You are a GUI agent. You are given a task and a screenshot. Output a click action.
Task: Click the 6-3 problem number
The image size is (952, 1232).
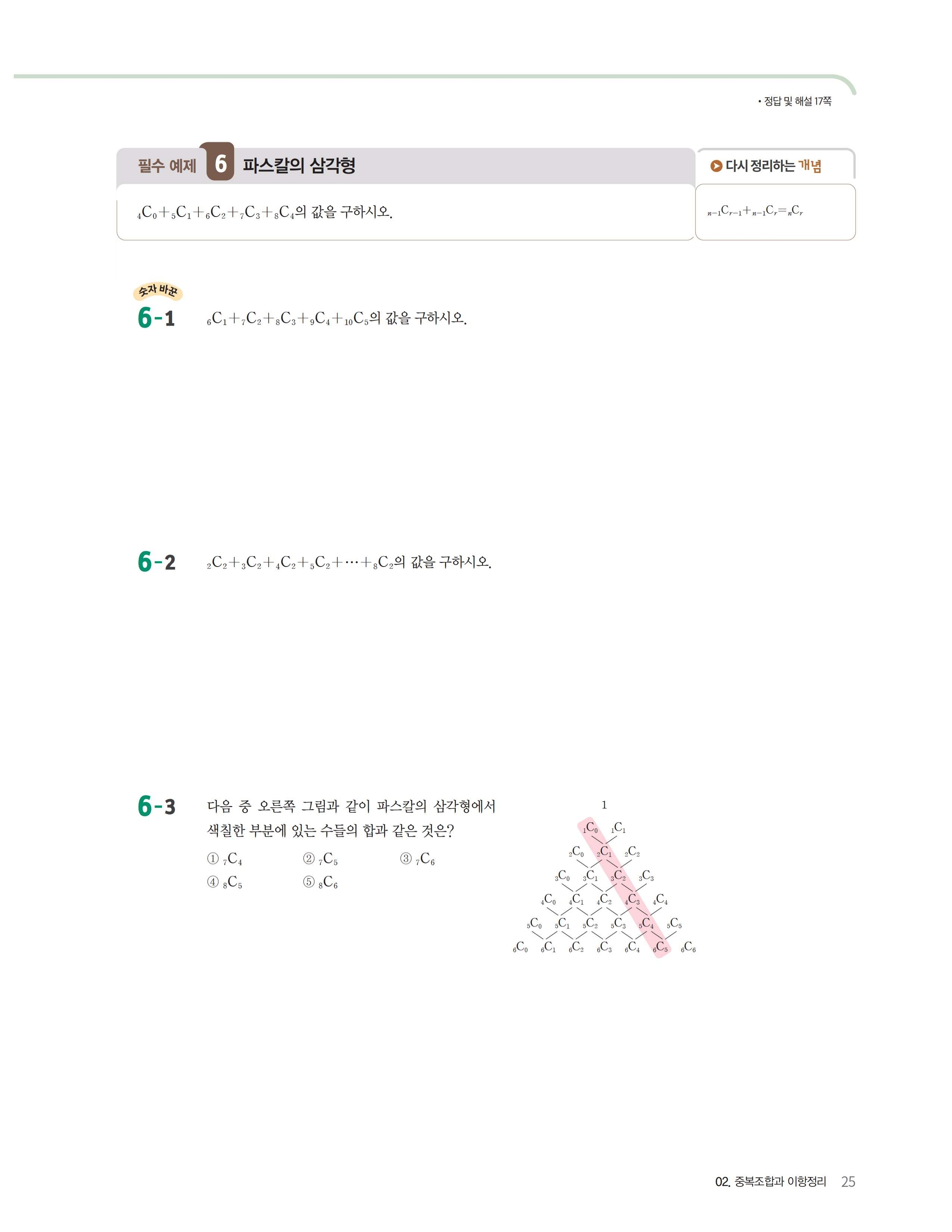pyautogui.click(x=156, y=806)
